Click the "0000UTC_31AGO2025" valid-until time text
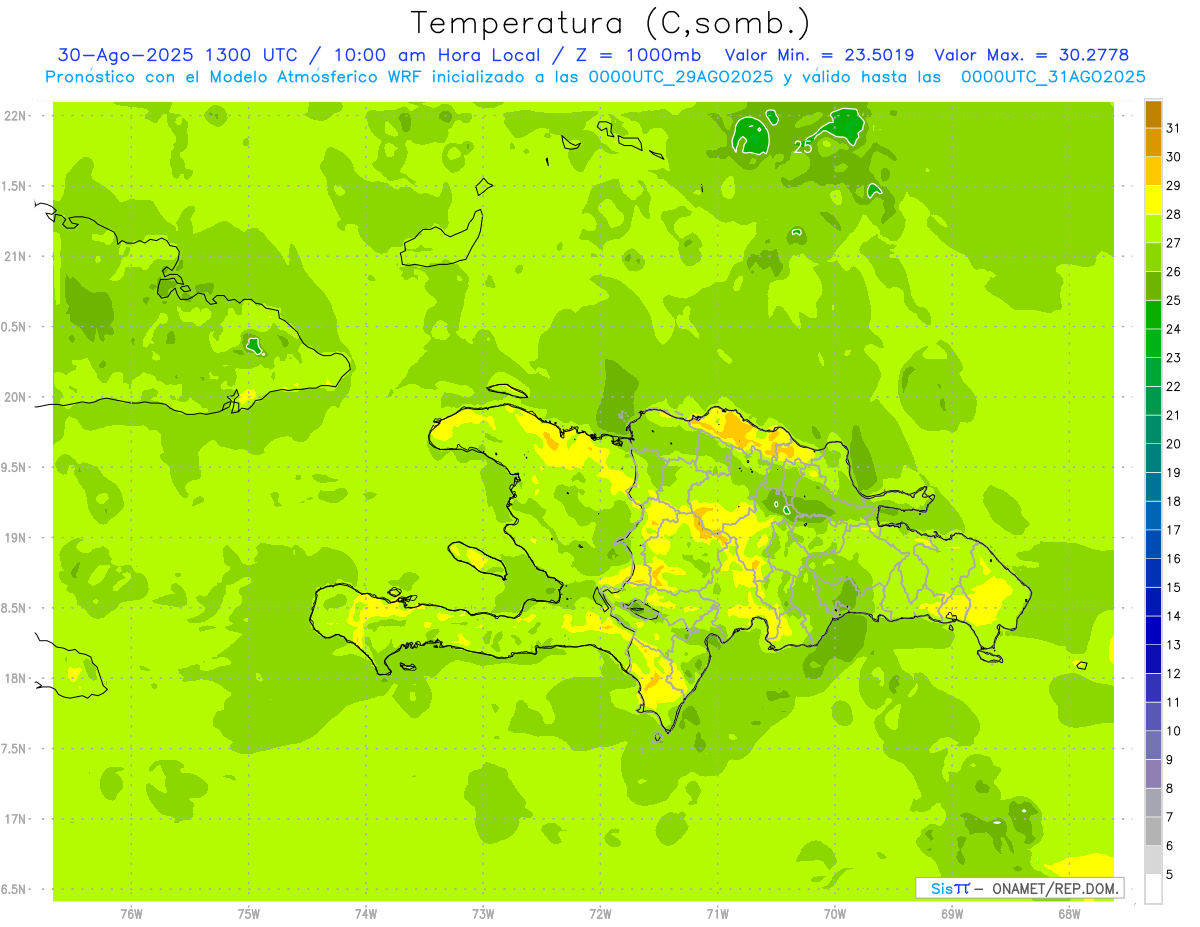This screenshot has width=1200, height=927. (1053, 77)
